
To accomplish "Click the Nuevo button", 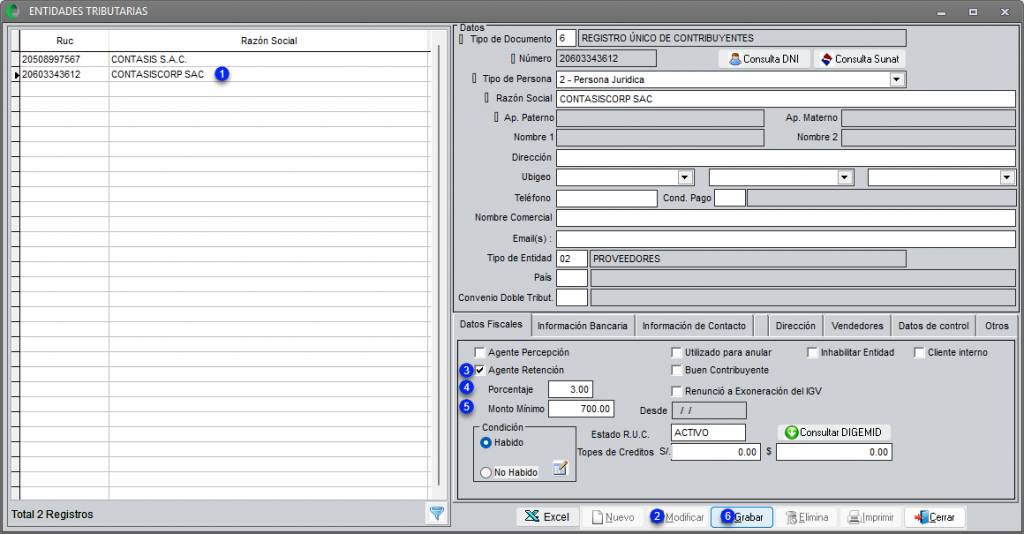I will tap(612, 517).
